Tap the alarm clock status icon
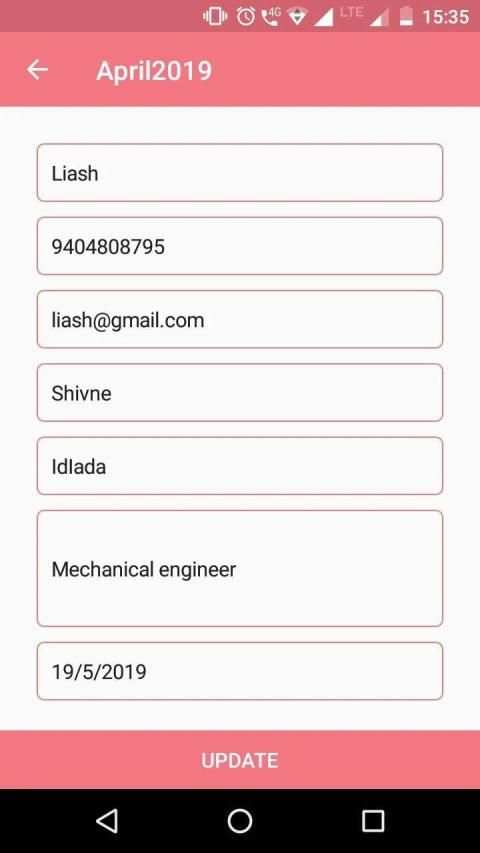 pos(245,16)
